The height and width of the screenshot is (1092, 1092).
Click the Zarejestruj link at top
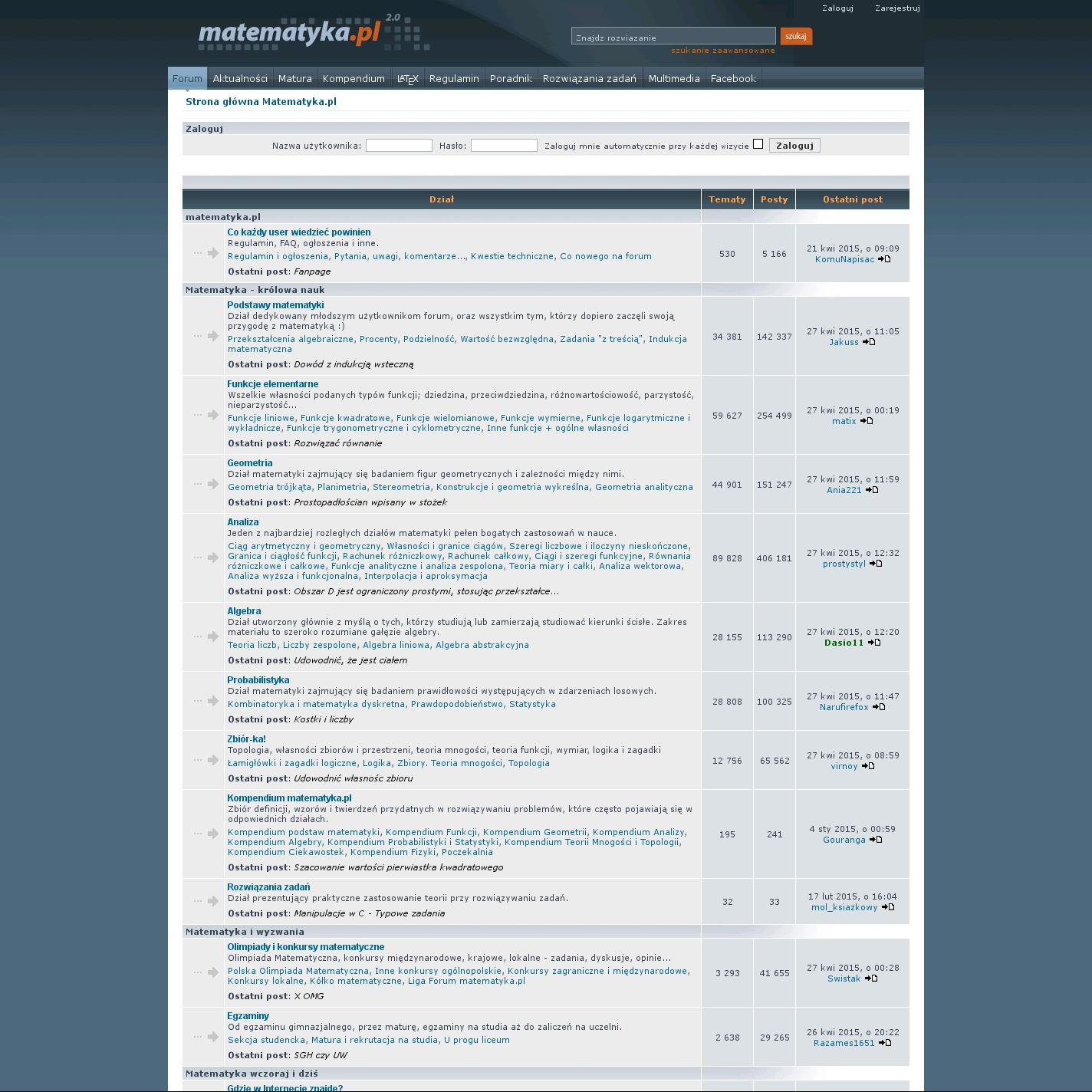[897, 8]
